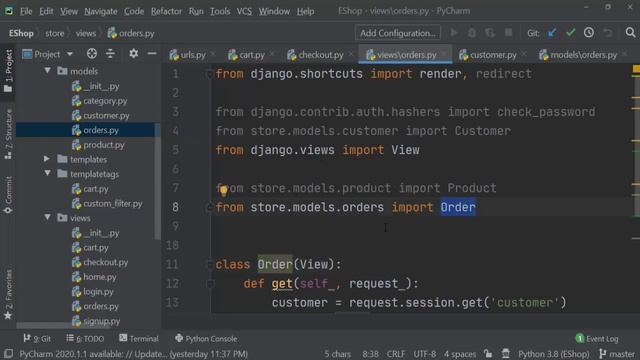Click locate-file target icon in Project panel
The image size is (640, 360).
pyautogui.click(x=92, y=54)
